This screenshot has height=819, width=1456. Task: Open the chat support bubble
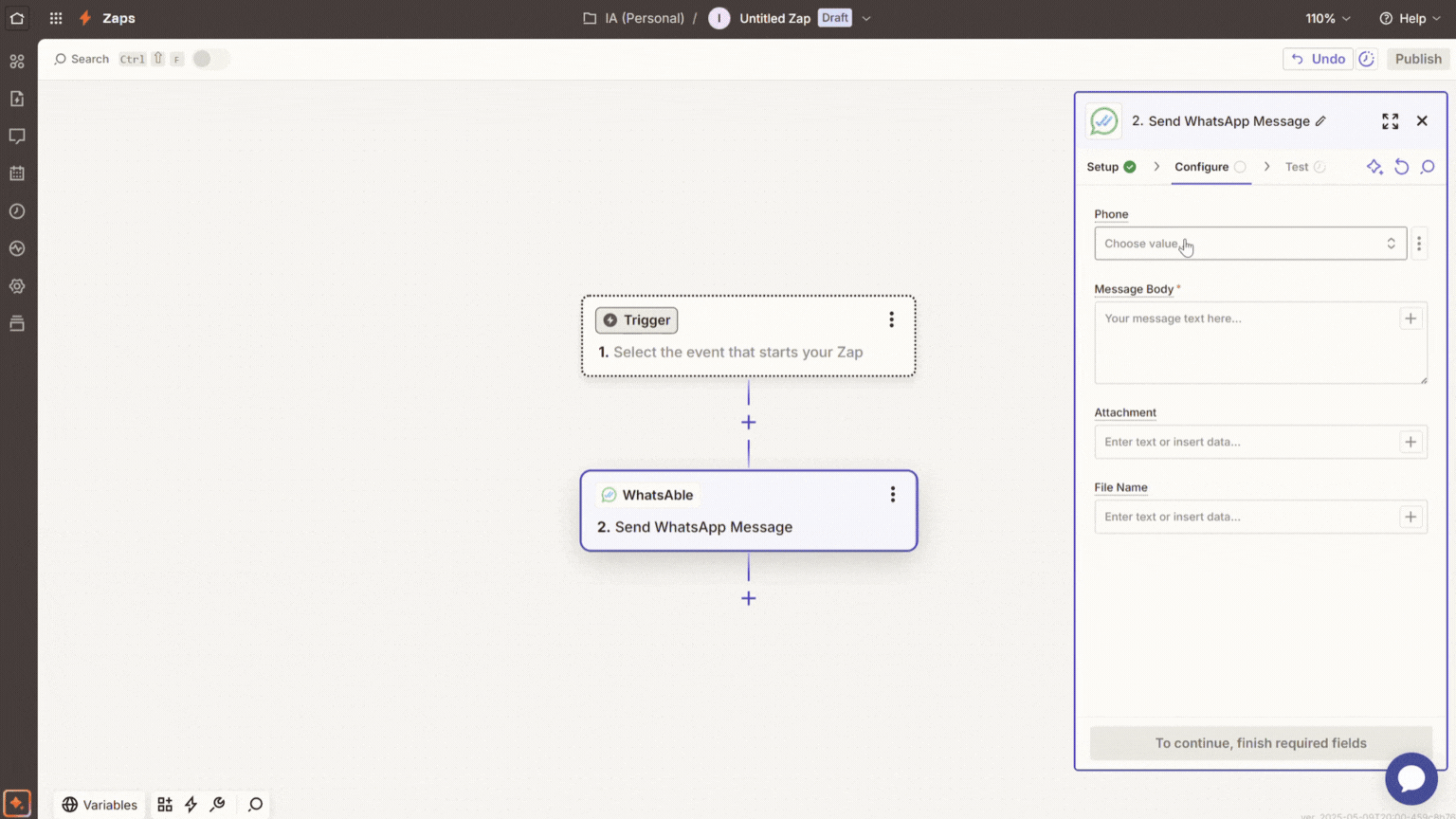(x=1410, y=778)
